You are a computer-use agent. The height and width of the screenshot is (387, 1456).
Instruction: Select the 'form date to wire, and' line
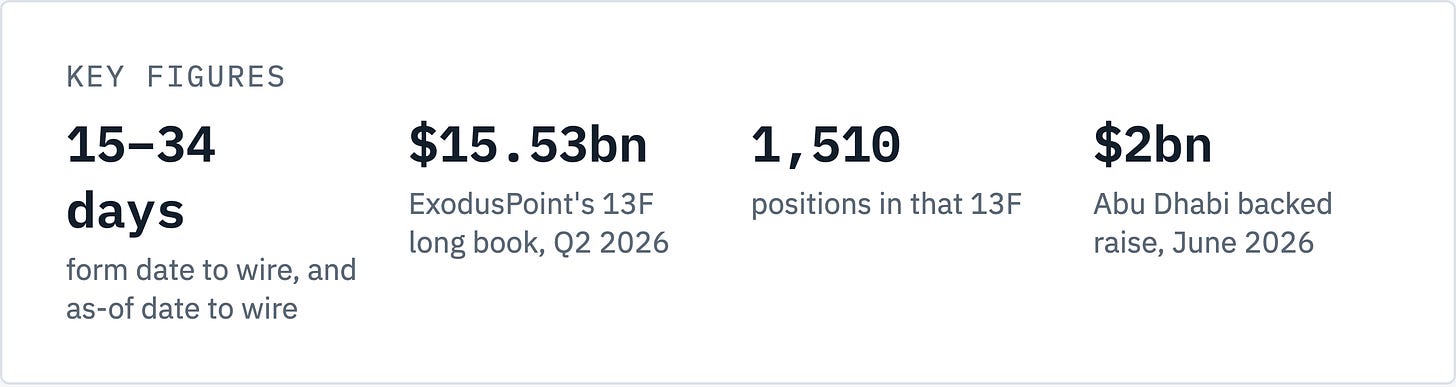(x=211, y=270)
